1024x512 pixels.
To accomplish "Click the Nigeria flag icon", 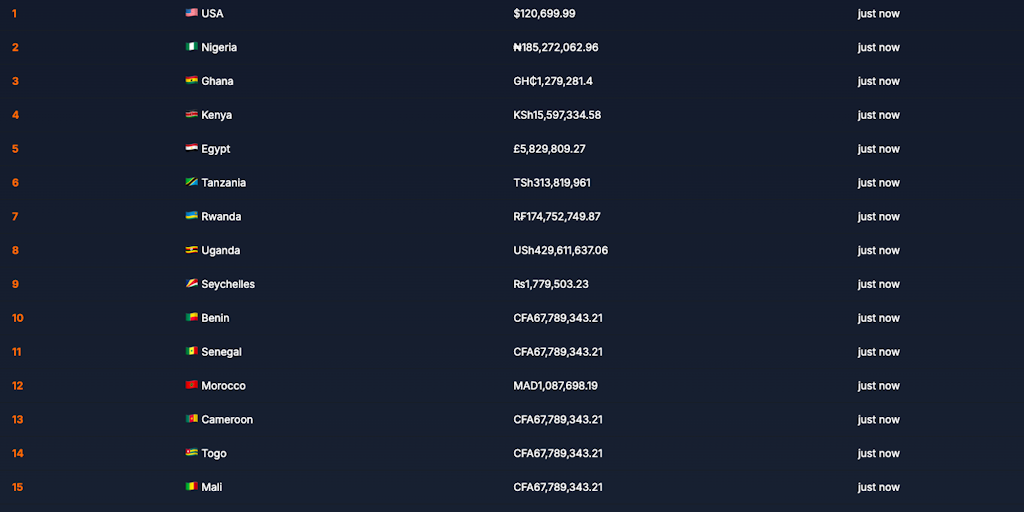I will tap(191, 47).
